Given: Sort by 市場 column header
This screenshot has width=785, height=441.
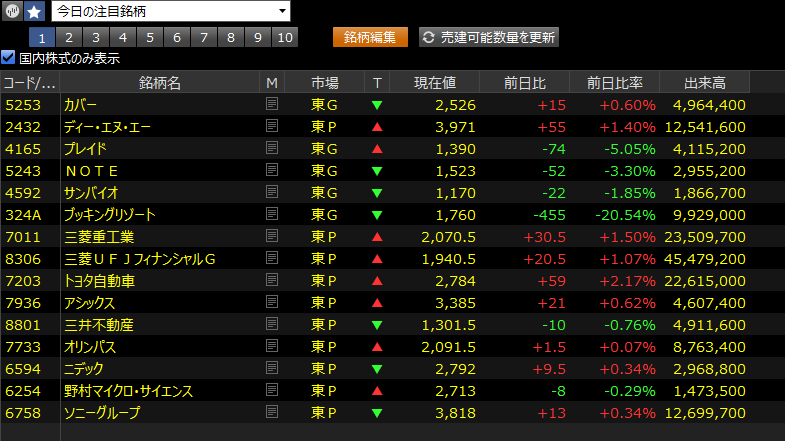Looking at the screenshot, I should pyautogui.click(x=324, y=83).
